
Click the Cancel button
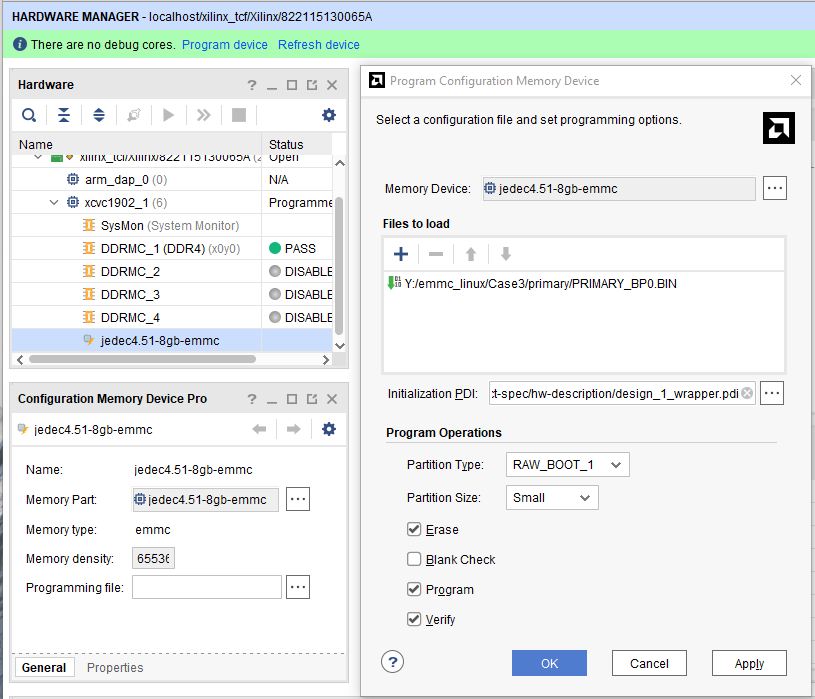649,663
